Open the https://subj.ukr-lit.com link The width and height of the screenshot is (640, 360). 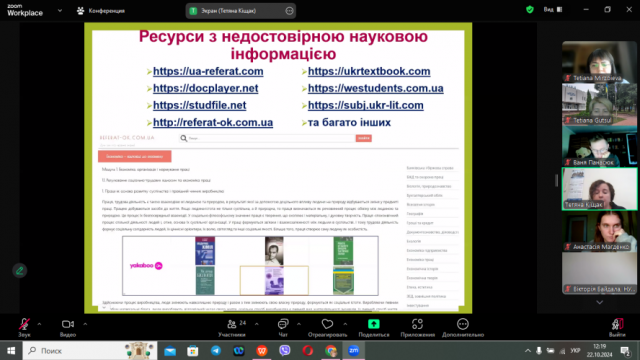366,105
